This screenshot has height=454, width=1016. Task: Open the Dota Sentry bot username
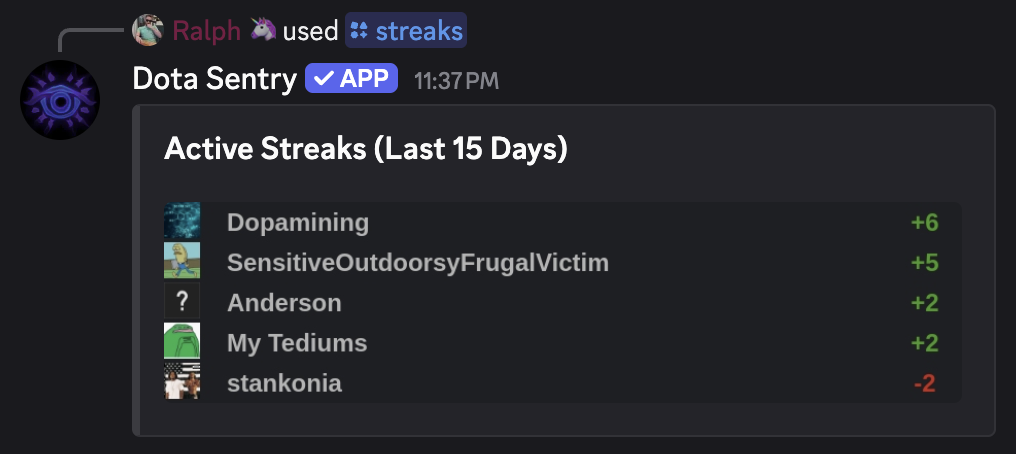[x=214, y=79]
